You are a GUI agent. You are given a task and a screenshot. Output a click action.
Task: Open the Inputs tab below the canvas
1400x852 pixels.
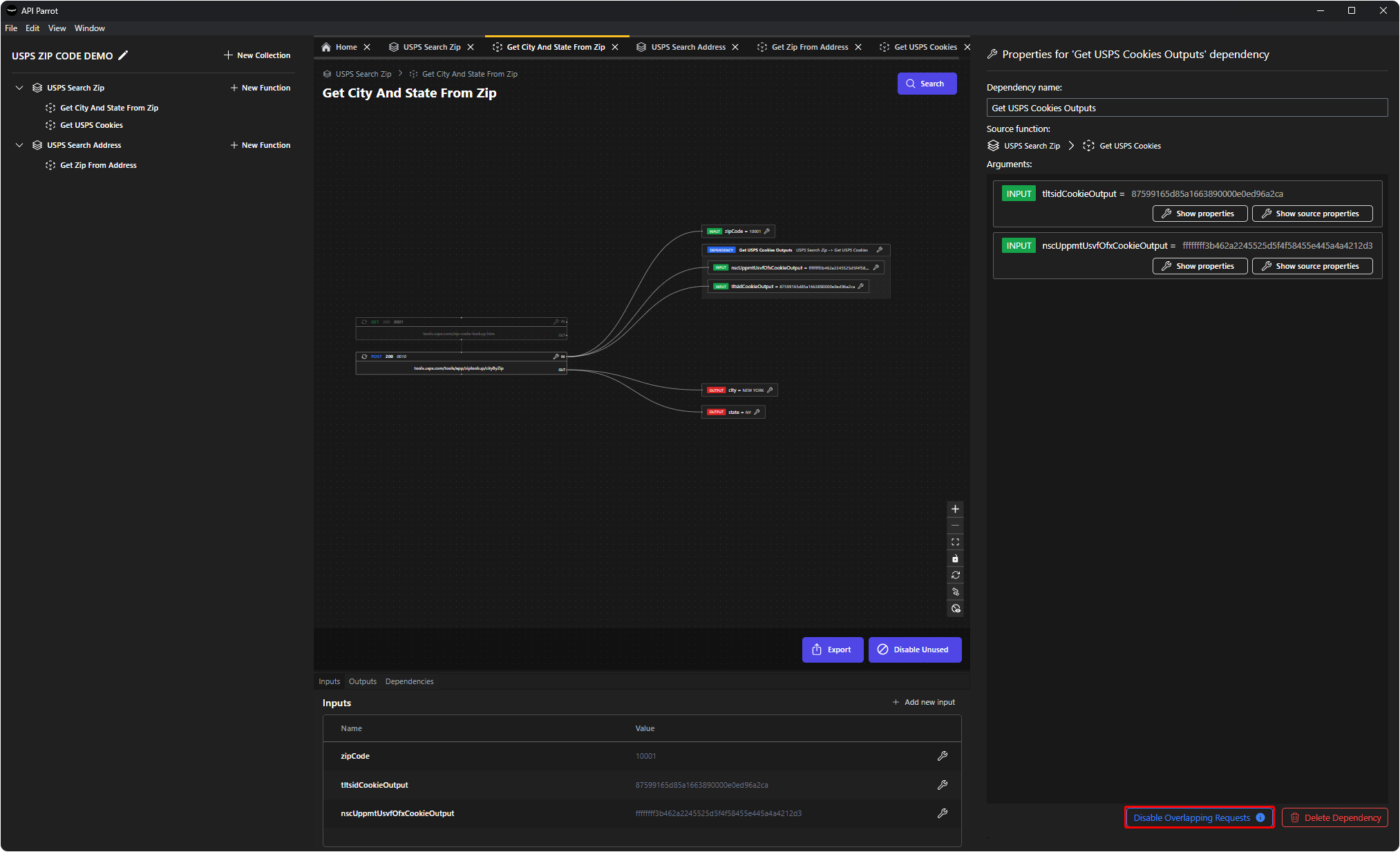click(x=329, y=681)
